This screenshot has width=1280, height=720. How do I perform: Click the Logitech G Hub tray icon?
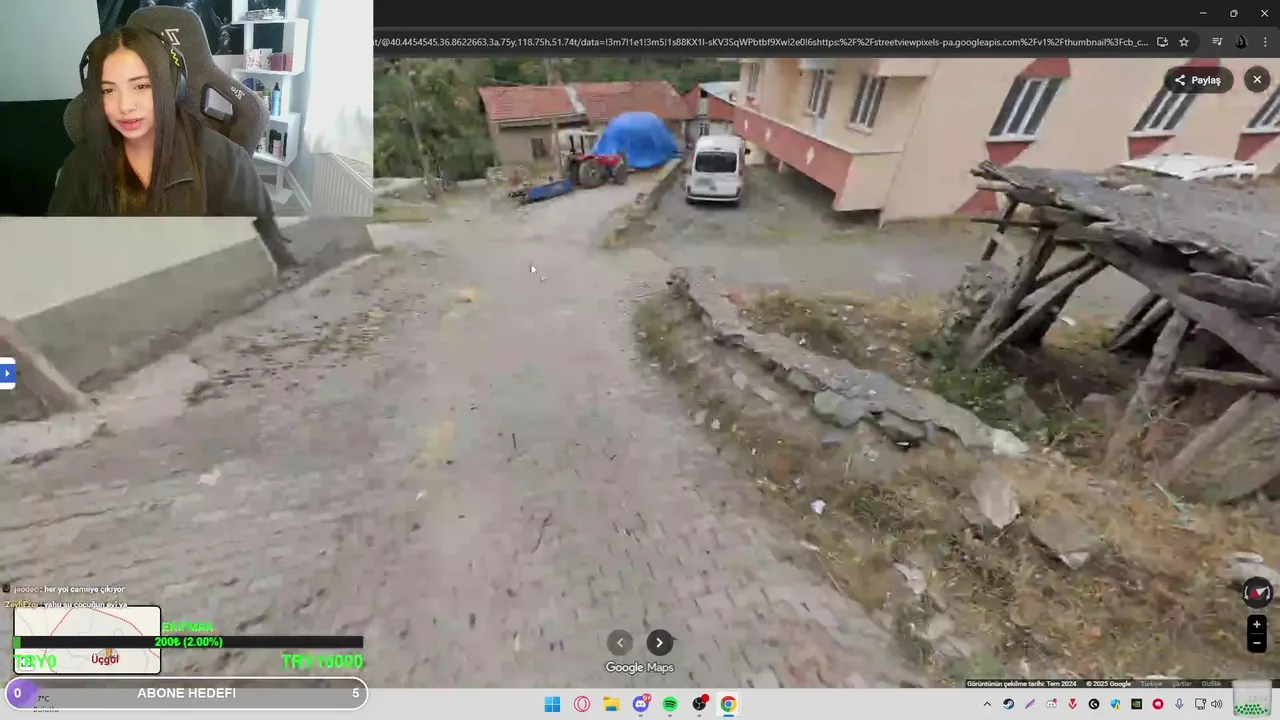point(1094,704)
